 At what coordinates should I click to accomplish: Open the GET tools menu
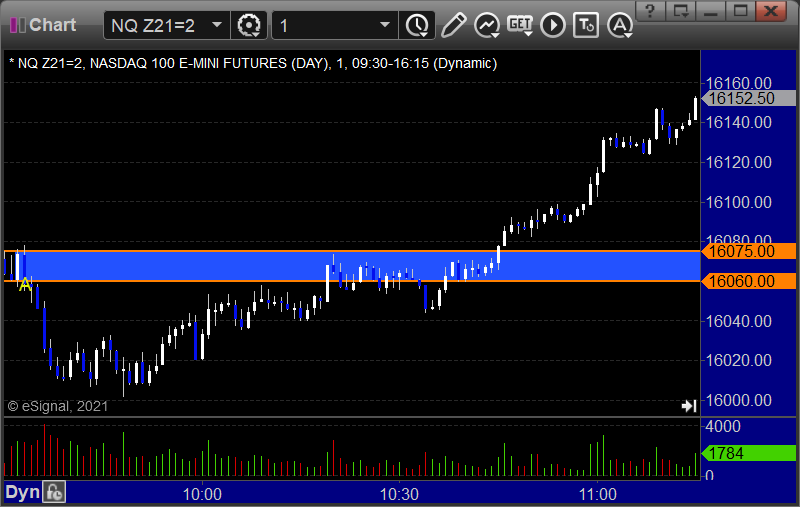pos(520,25)
